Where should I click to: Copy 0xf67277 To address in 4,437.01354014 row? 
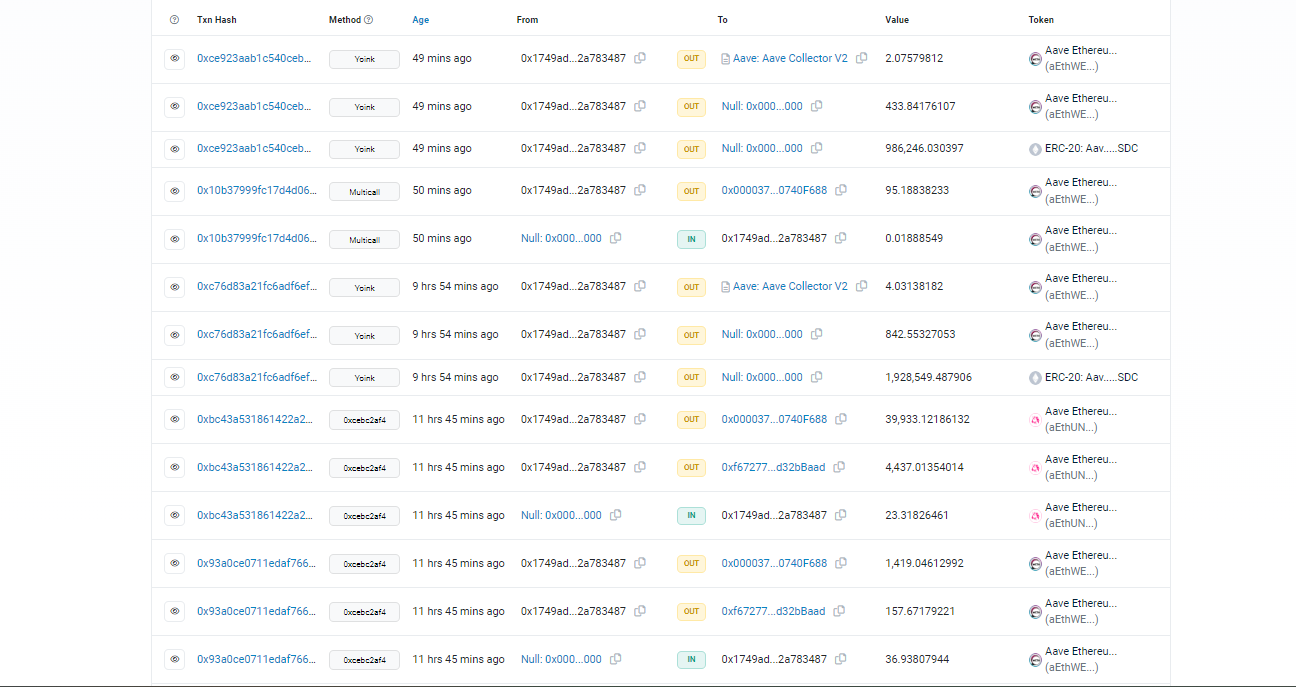pyautogui.click(x=839, y=467)
